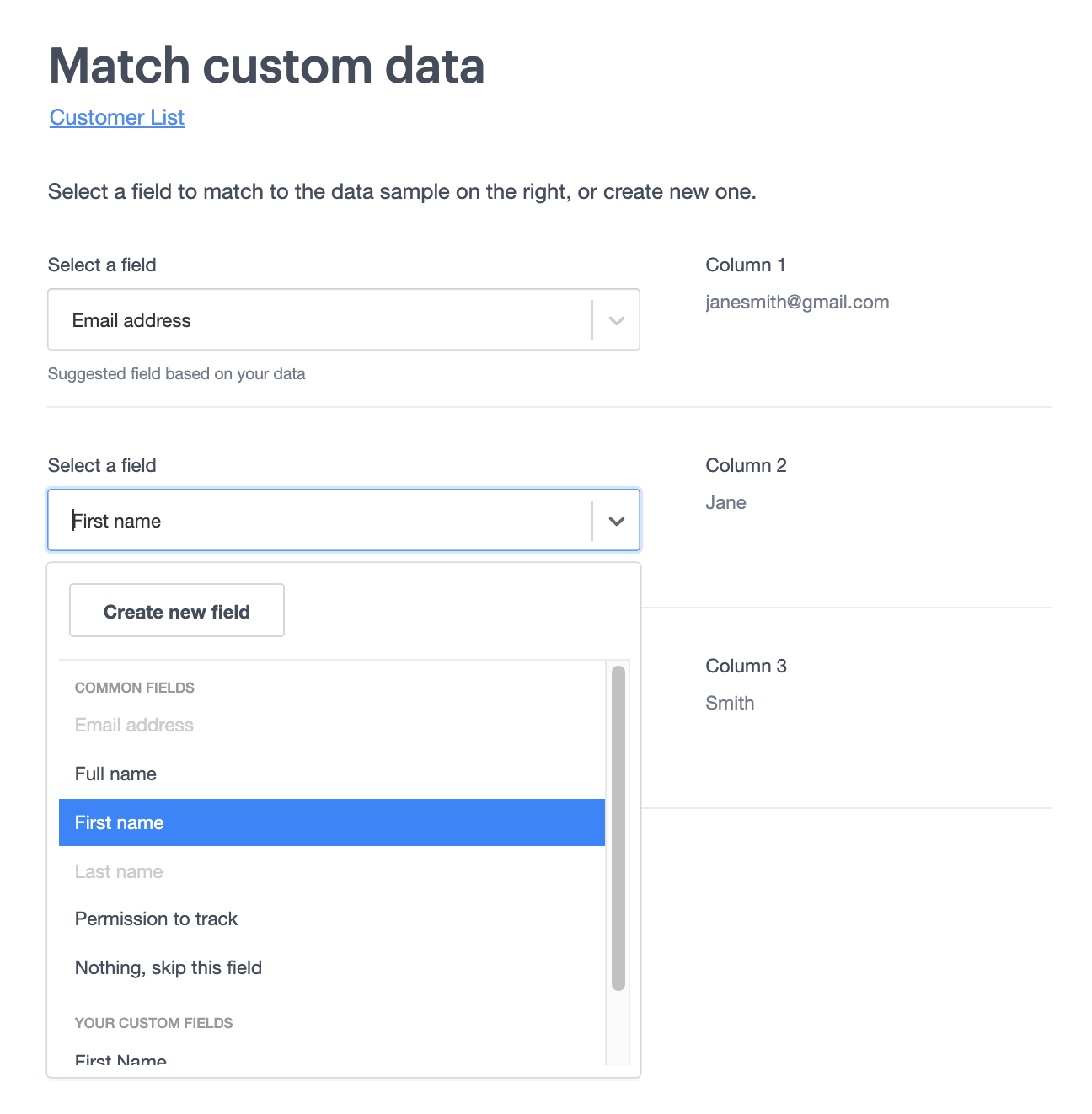The image size is (1092, 1114).
Task: Click the disabled Email address option
Action: click(x=134, y=725)
